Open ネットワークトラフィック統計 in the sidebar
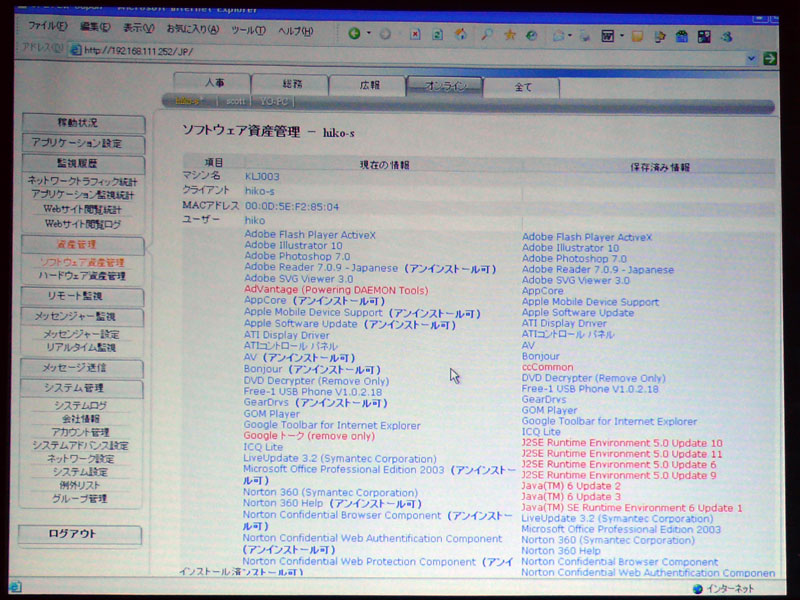Viewport: 800px width, 600px height. pos(82,182)
